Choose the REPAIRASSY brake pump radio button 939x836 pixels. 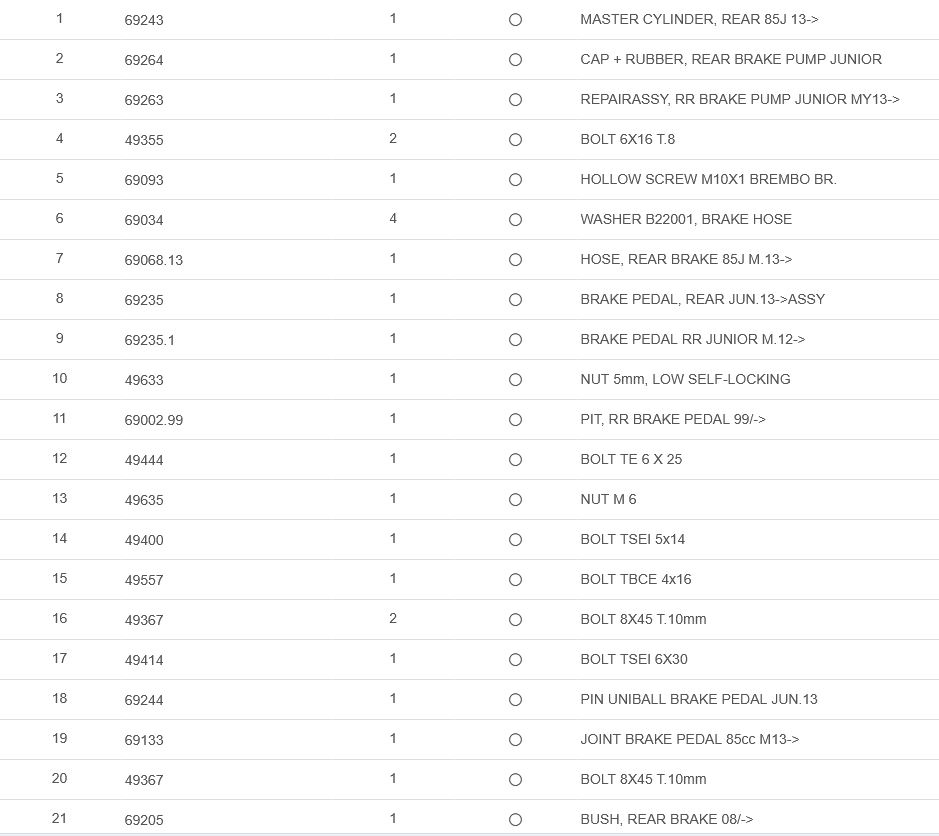515,100
